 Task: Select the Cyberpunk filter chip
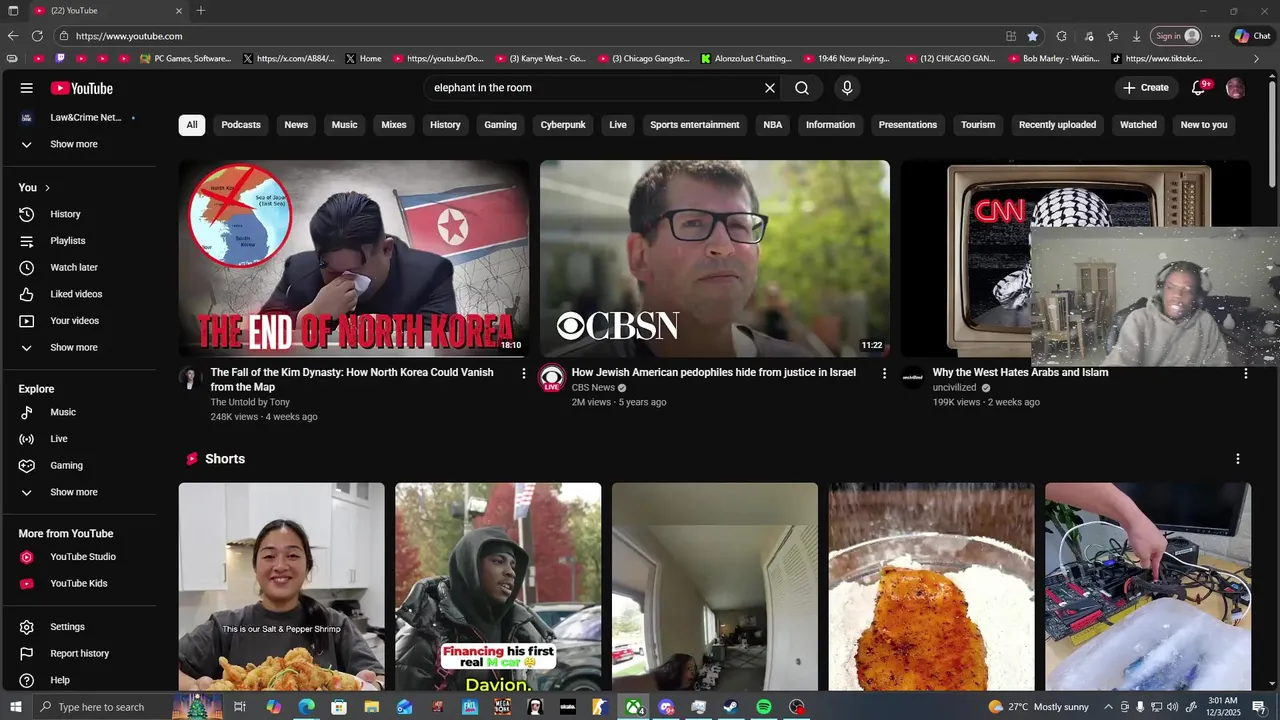pos(563,125)
